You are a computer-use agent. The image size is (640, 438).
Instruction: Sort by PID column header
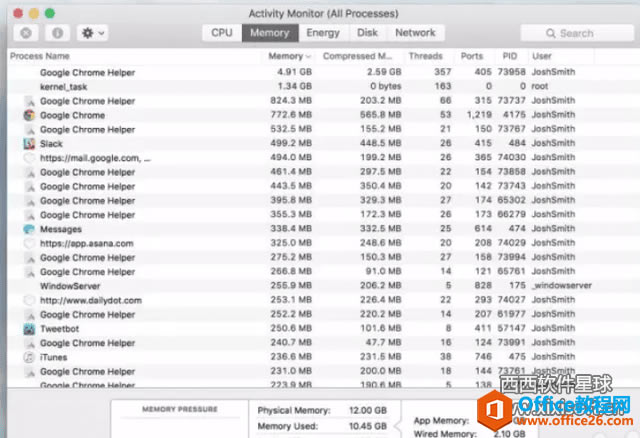click(x=510, y=56)
